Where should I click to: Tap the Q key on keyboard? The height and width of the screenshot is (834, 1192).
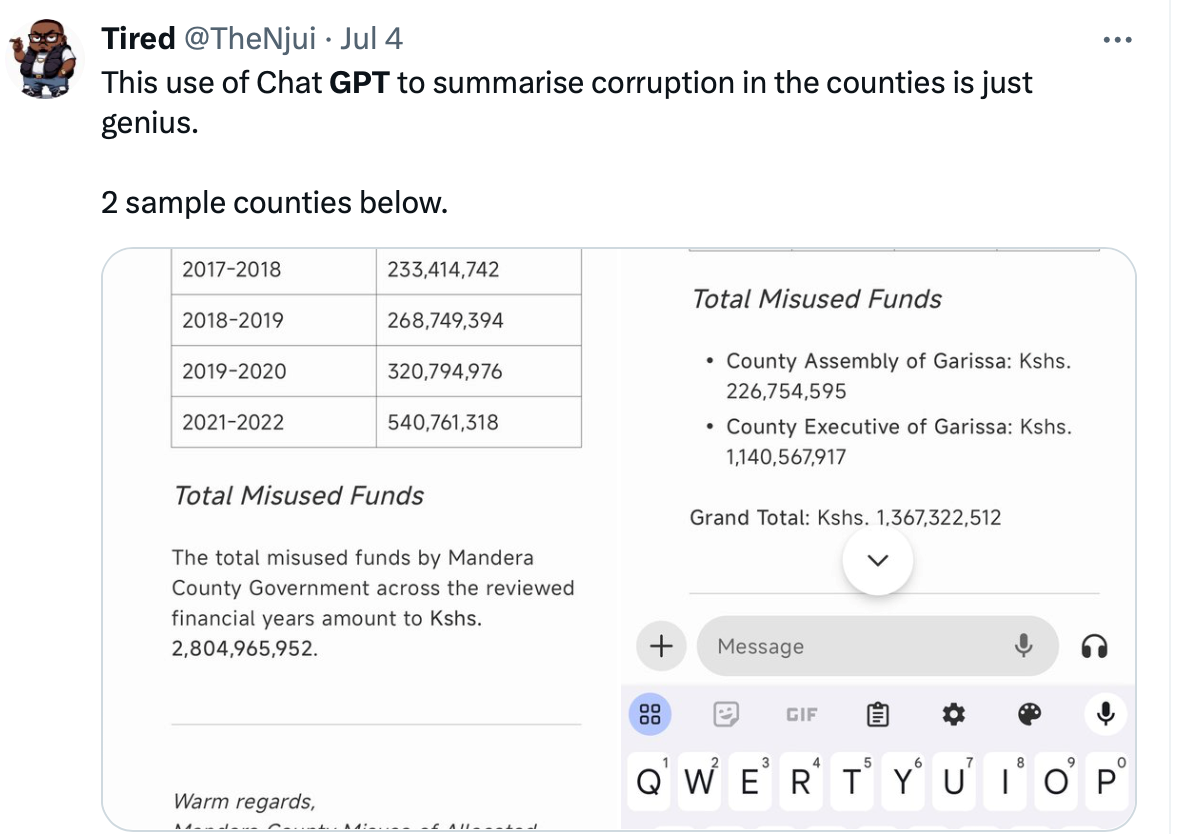(x=649, y=781)
